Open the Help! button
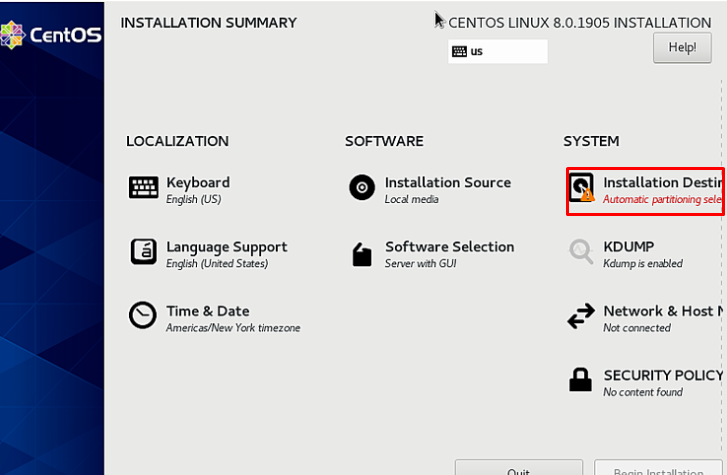 click(x=682, y=47)
